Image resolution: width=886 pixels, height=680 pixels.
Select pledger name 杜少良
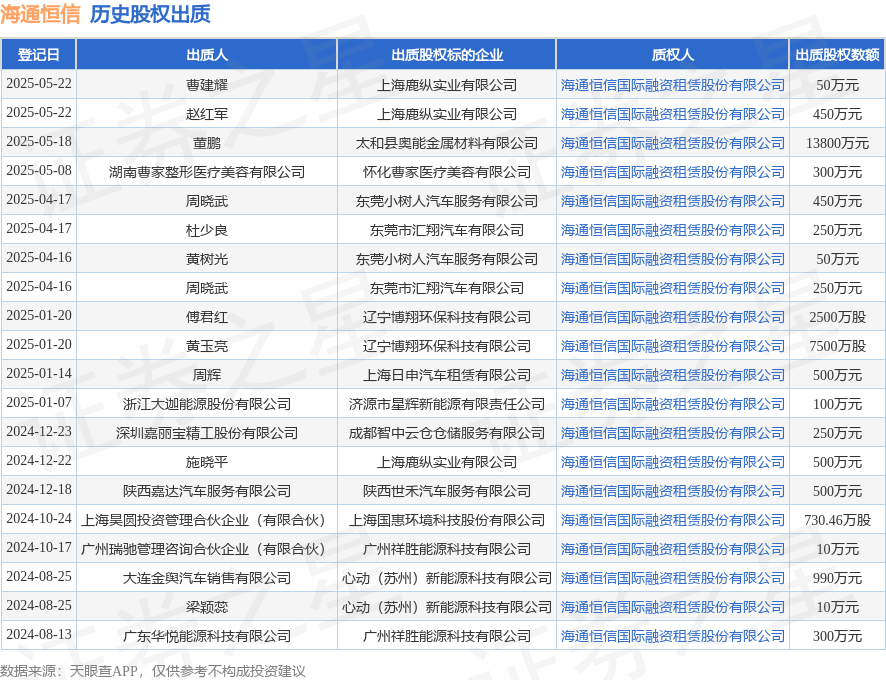207,230
